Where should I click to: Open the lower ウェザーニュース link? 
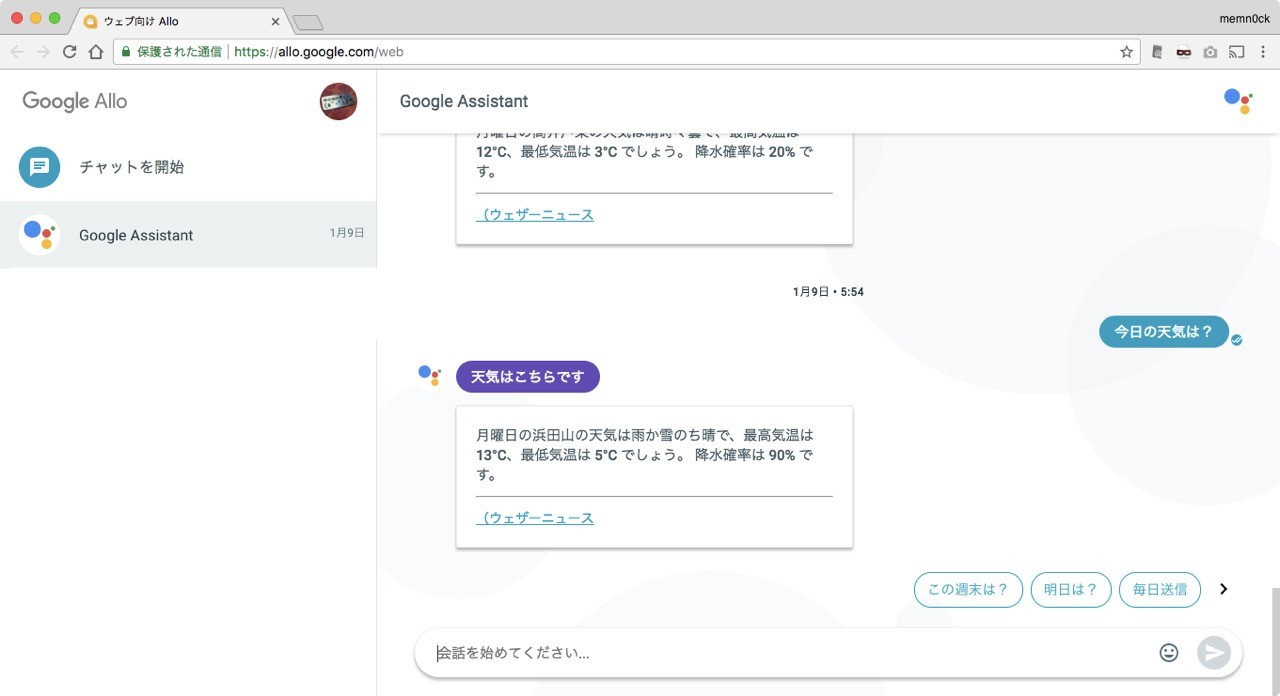pyautogui.click(x=535, y=518)
